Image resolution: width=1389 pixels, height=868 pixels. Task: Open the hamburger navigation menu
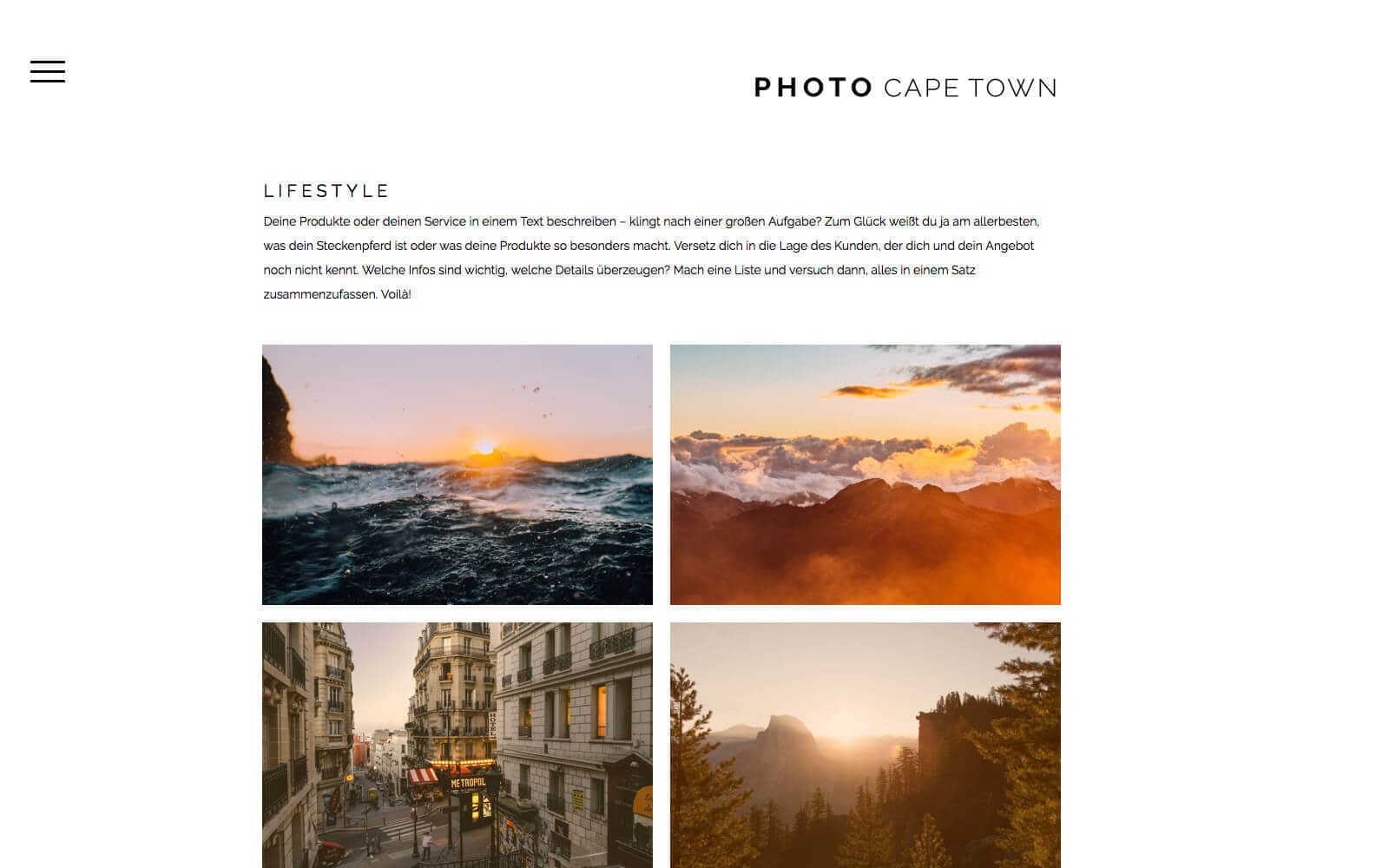48,71
